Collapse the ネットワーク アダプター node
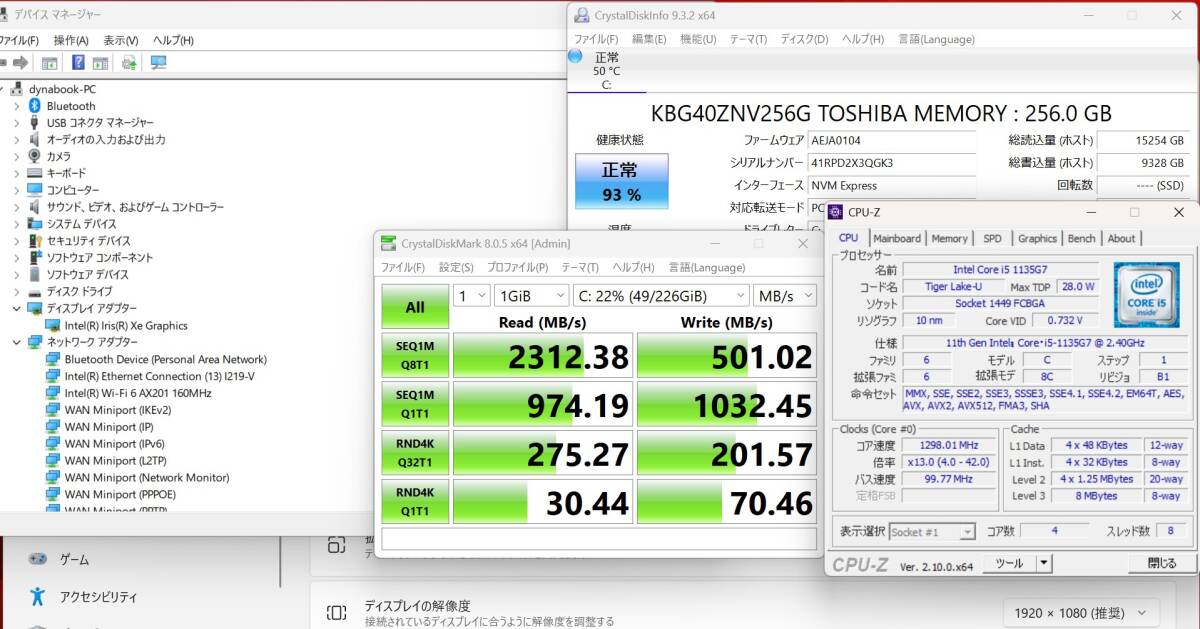Image resolution: width=1200 pixels, height=629 pixels. point(16,342)
